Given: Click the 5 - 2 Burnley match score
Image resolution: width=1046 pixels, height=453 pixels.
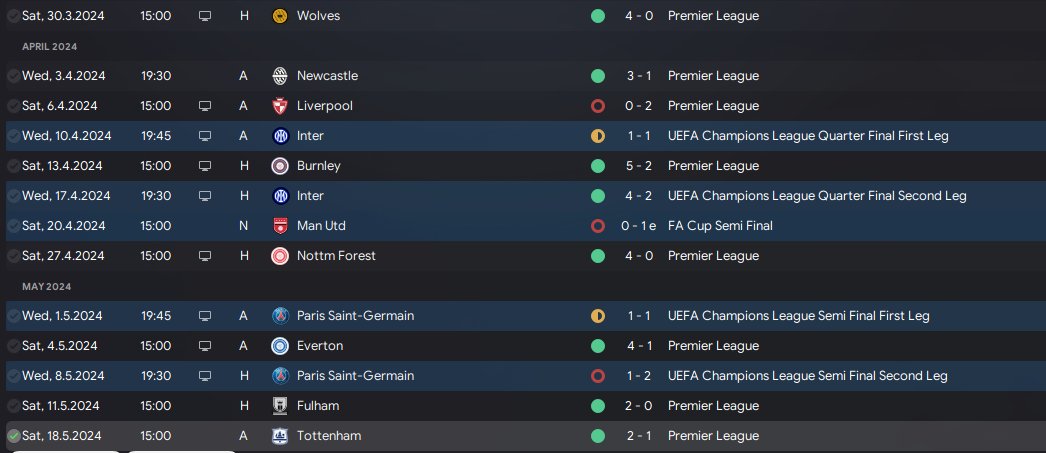Looking at the screenshot, I should 636,166.
